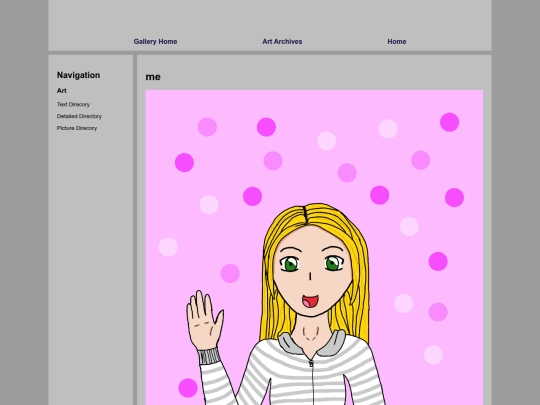Open the Detailed Directory link
The image size is (540, 405).
point(79,116)
